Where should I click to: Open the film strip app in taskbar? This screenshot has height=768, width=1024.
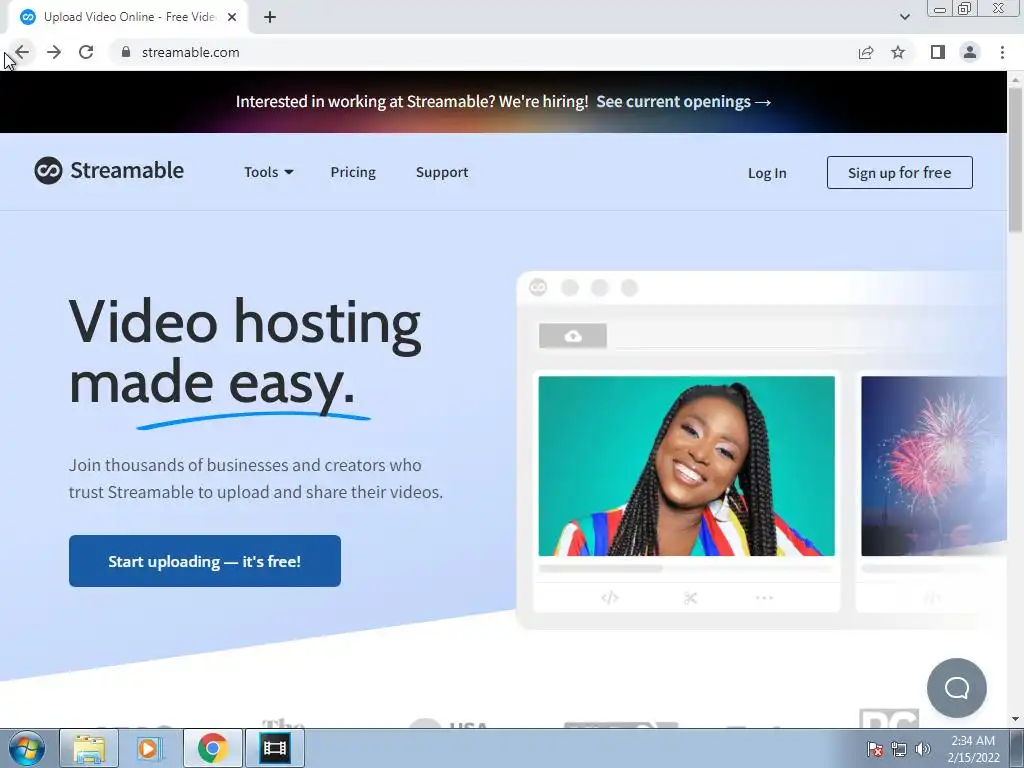274,748
